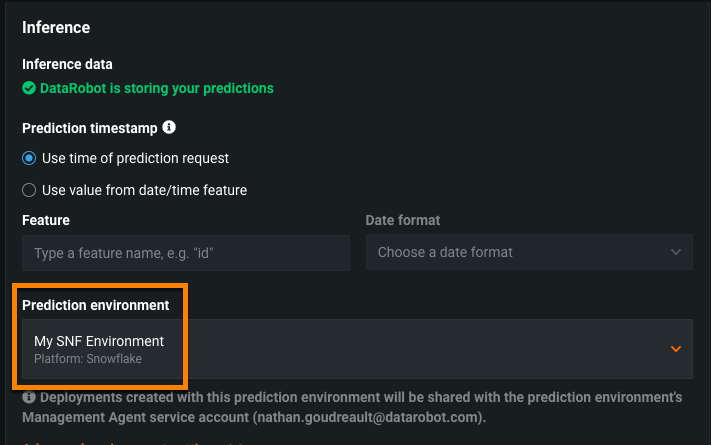The height and width of the screenshot is (445, 711).
Task: Click the info icon beside the deployments note
Action: (x=29, y=398)
